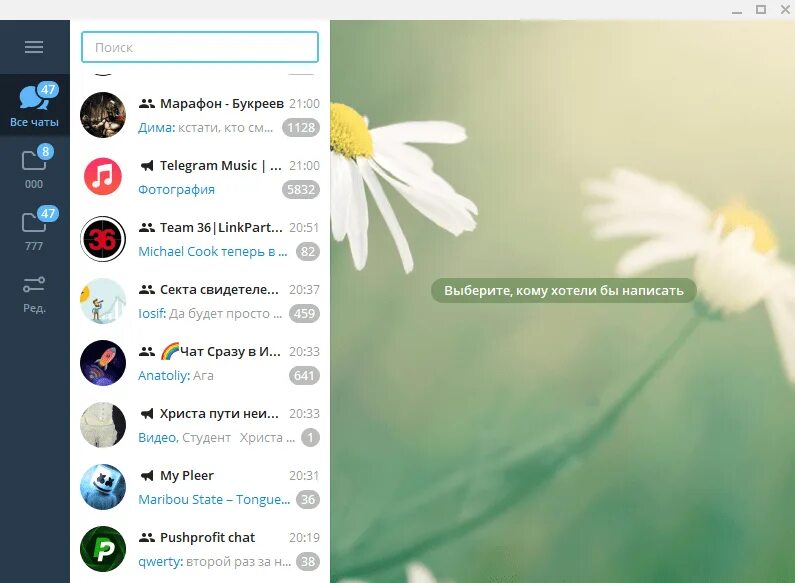Click the 'Фотография' message preview
The width and height of the screenshot is (795, 583).
(x=176, y=190)
